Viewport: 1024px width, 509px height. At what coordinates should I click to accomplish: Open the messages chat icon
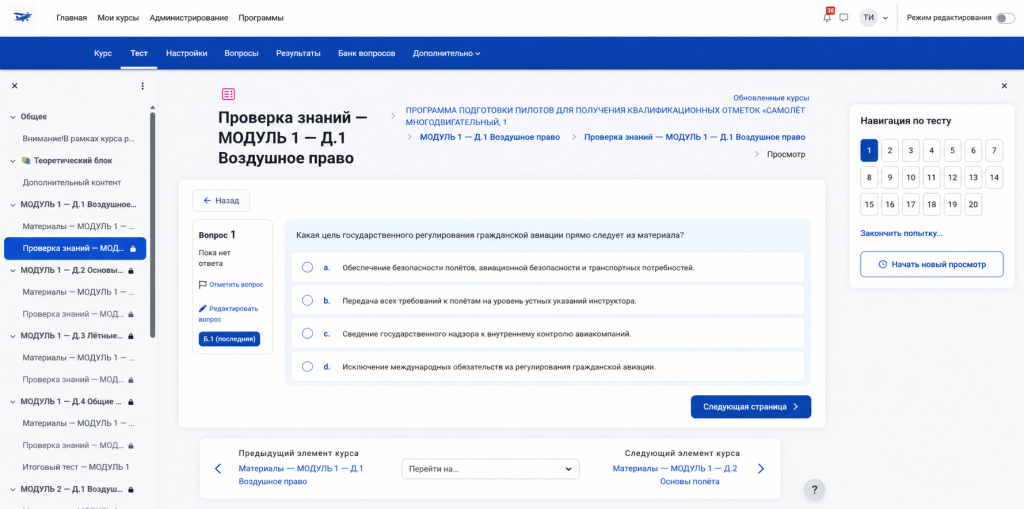pos(844,18)
